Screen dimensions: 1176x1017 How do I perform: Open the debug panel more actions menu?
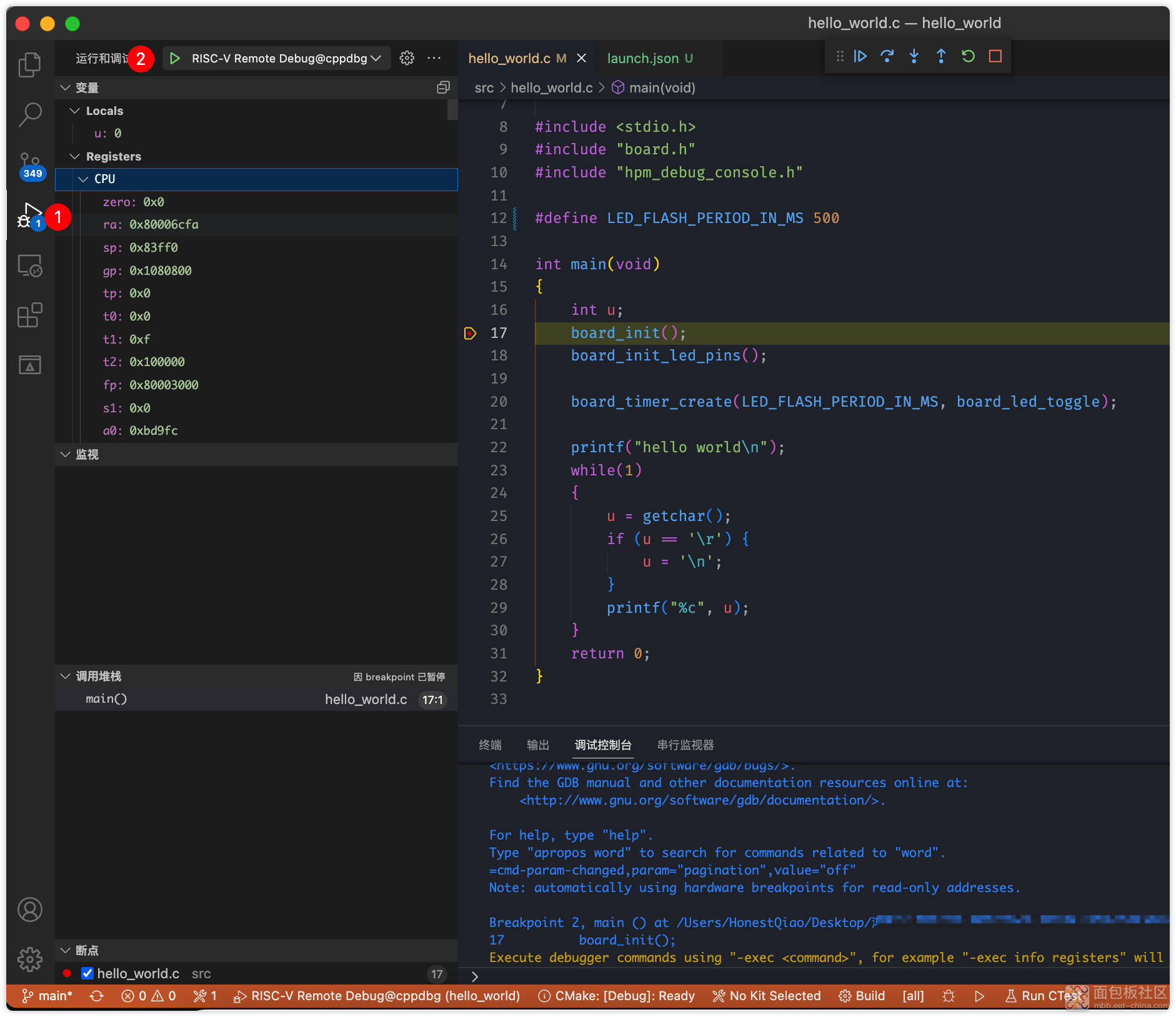(x=434, y=58)
